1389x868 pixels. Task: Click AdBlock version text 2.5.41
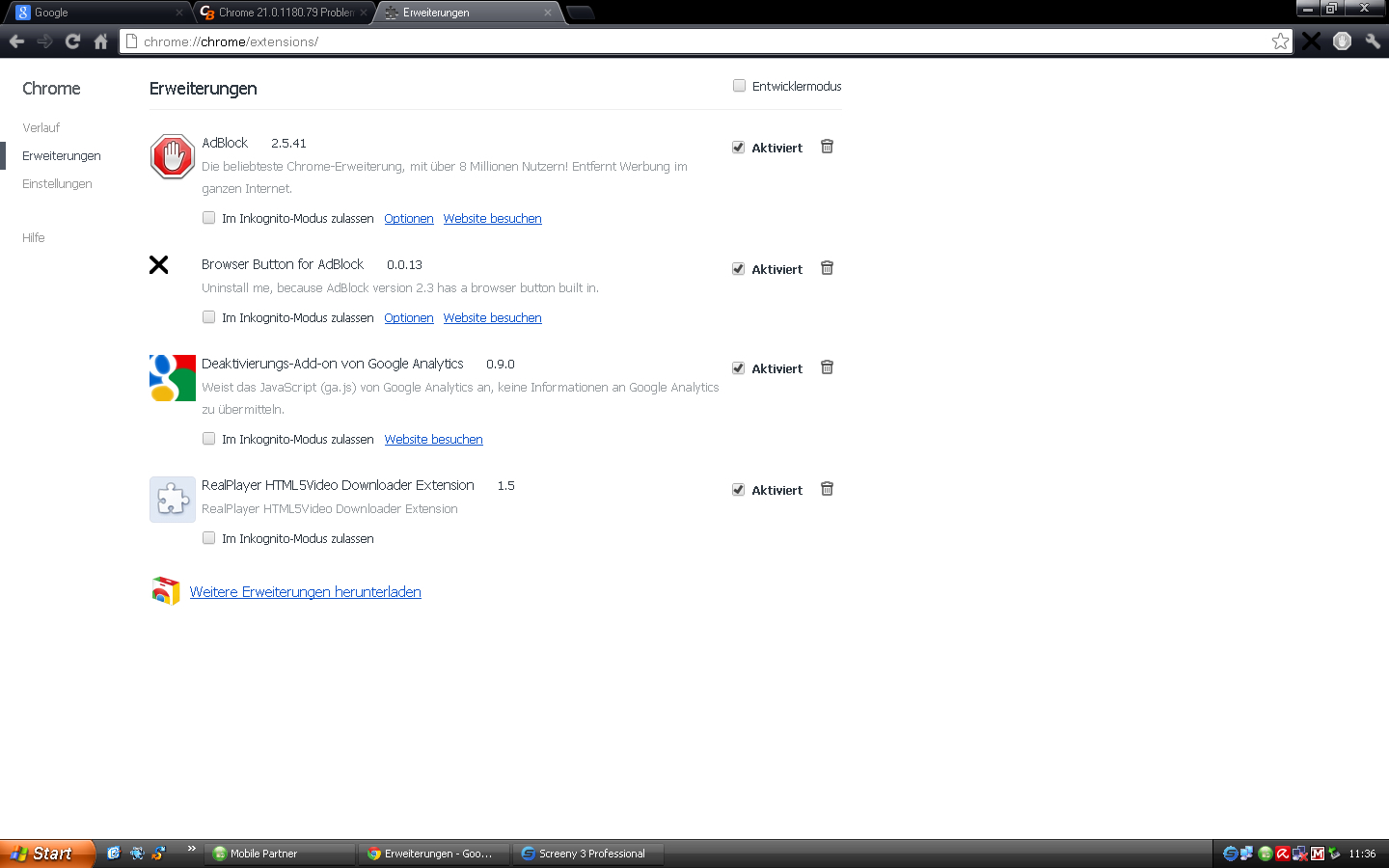tap(288, 143)
